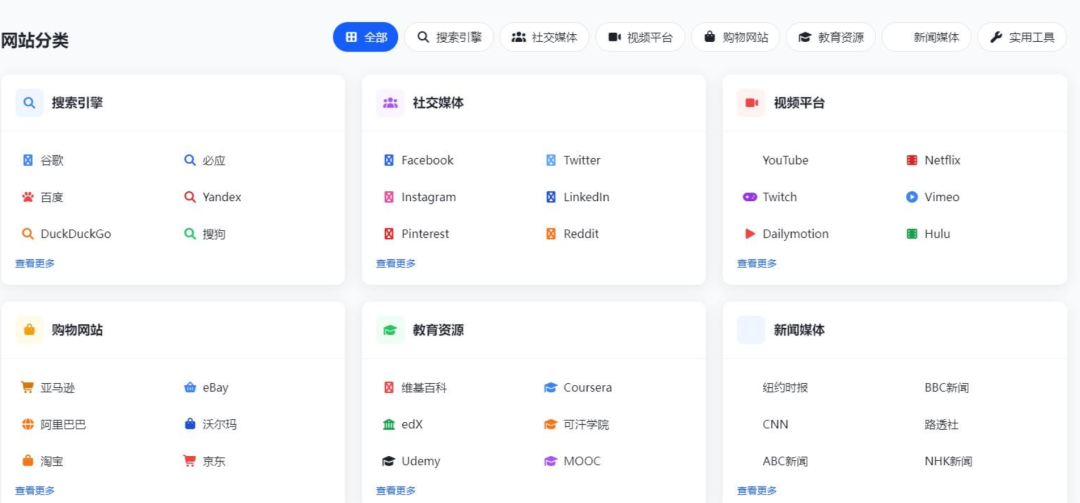Screen dimensions: 1080x503
Task: Click the 搜索引擎 card title
Action: [x=77, y=103]
